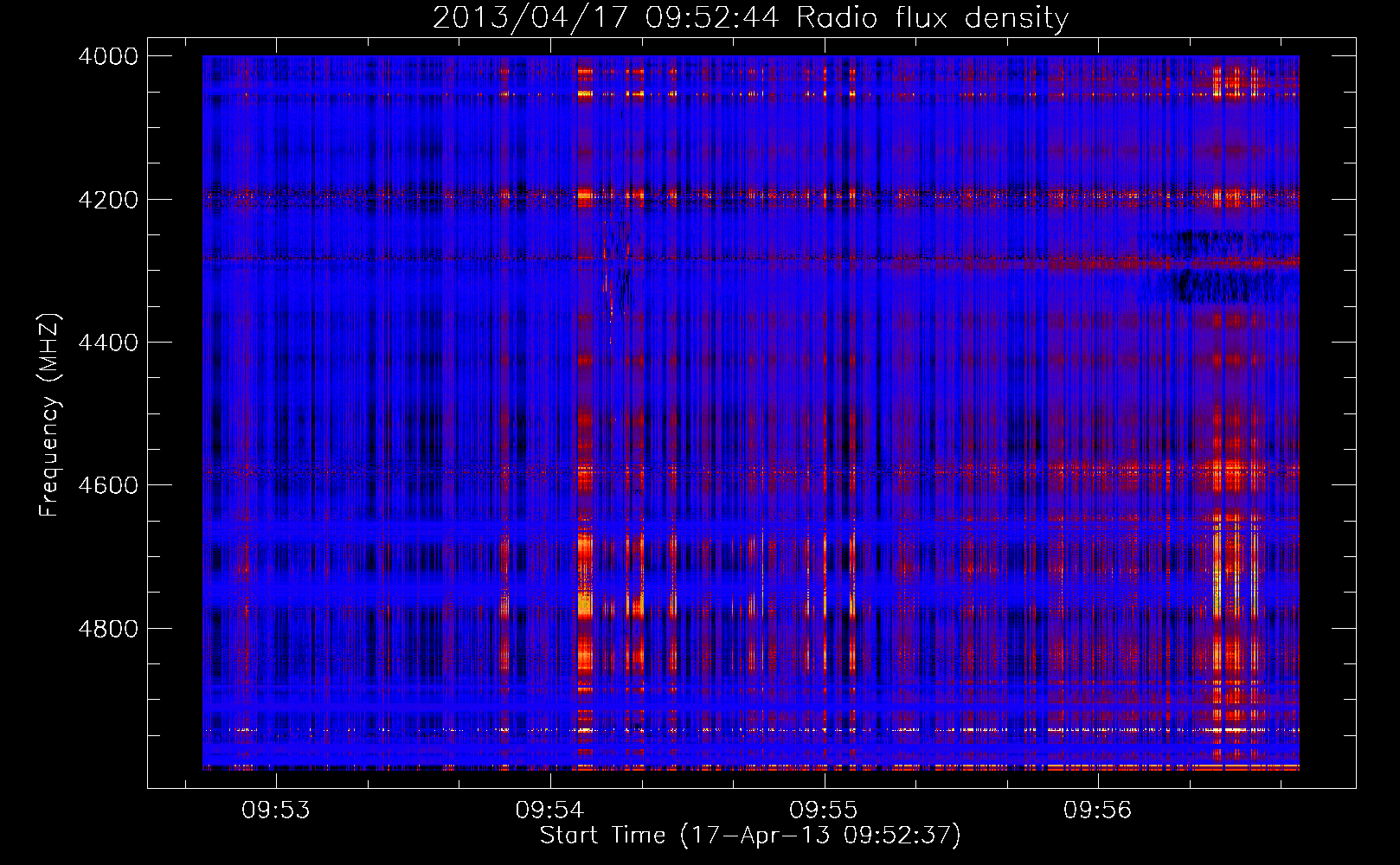The image size is (1400, 865).
Task: Click inside the radio flux spectrogram
Action: pyautogui.click(x=751, y=413)
